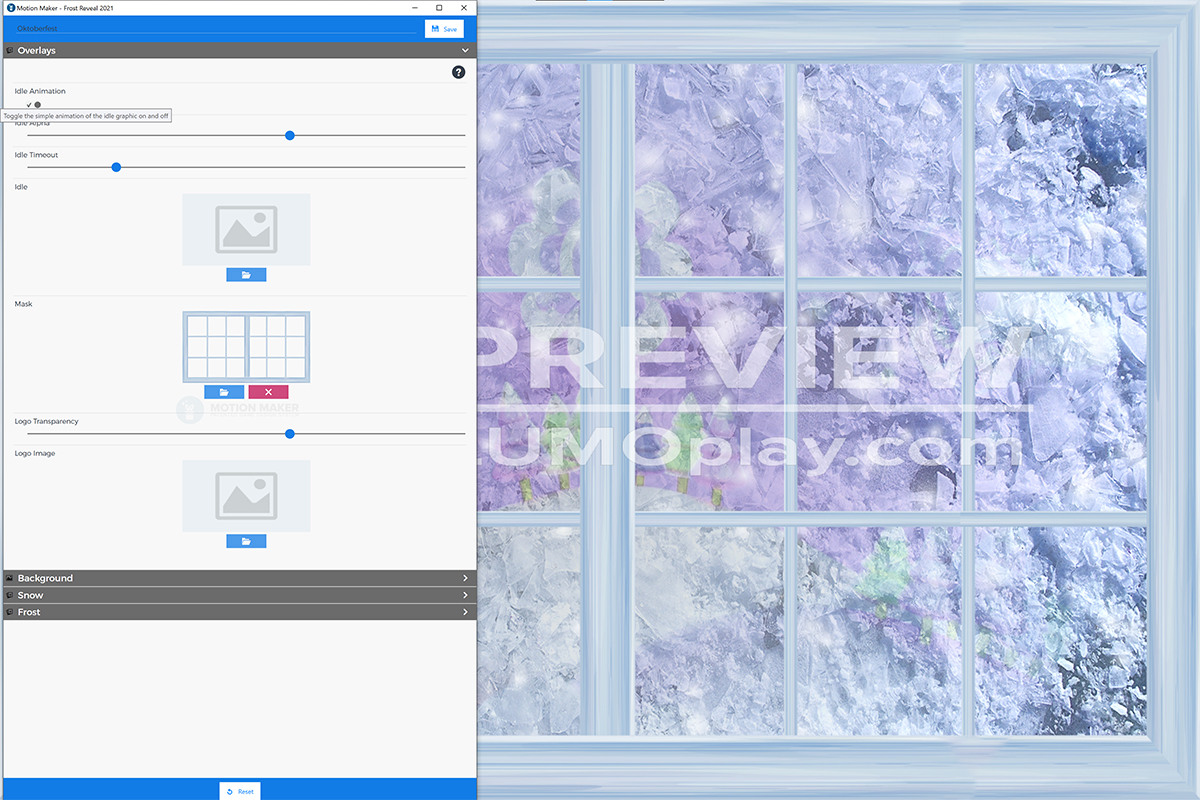Click the Background section picture icon
Screen dimensions: 1200x800
(9, 578)
